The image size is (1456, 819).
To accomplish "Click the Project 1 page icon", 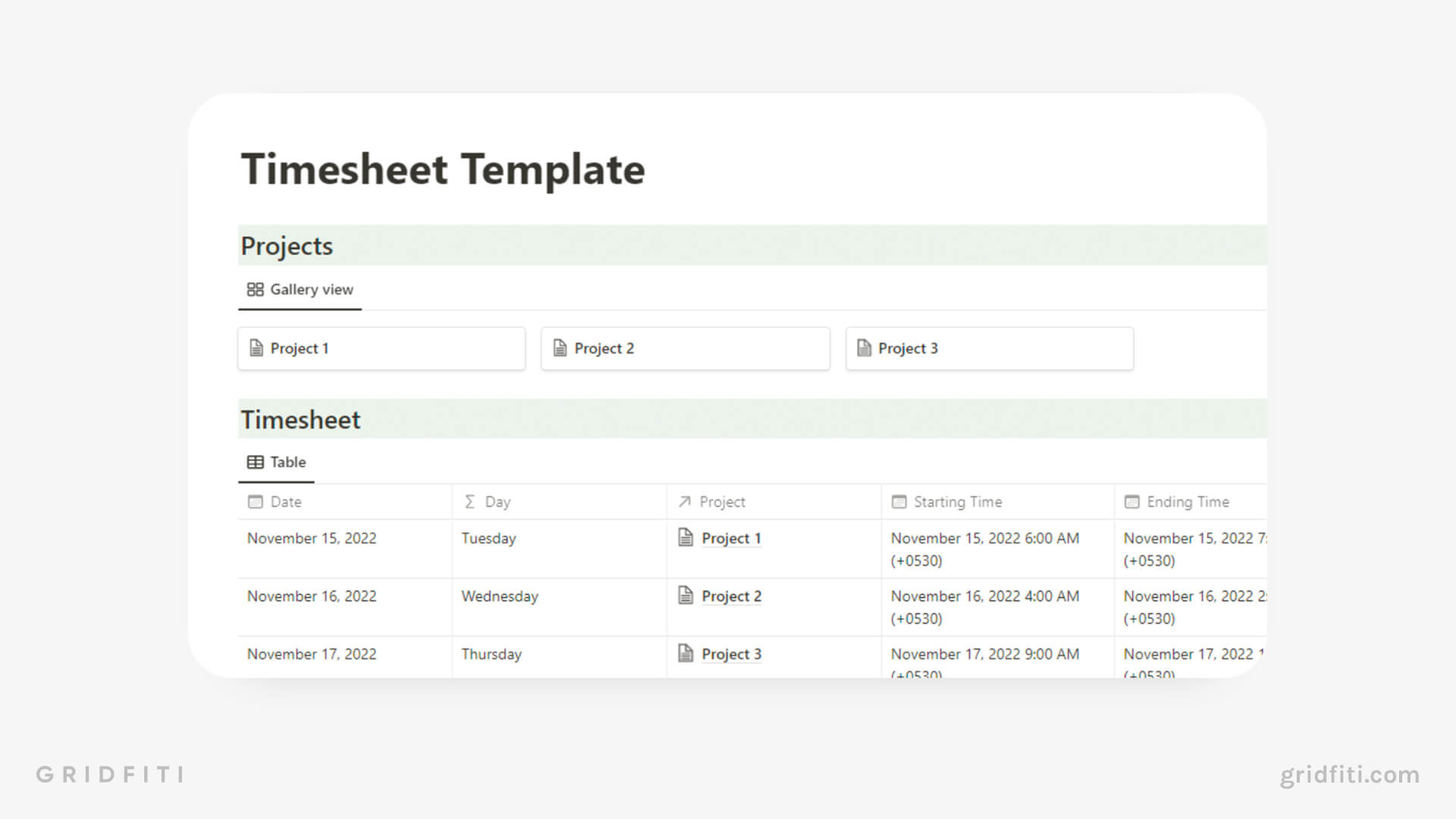I will [x=256, y=348].
